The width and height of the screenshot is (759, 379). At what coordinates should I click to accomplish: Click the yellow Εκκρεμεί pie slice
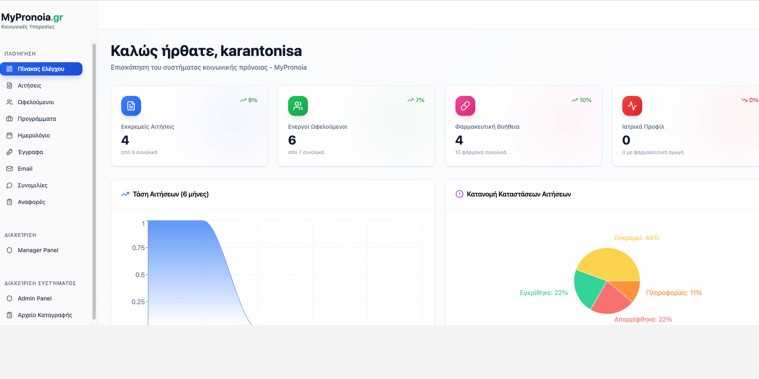tap(609, 264)
